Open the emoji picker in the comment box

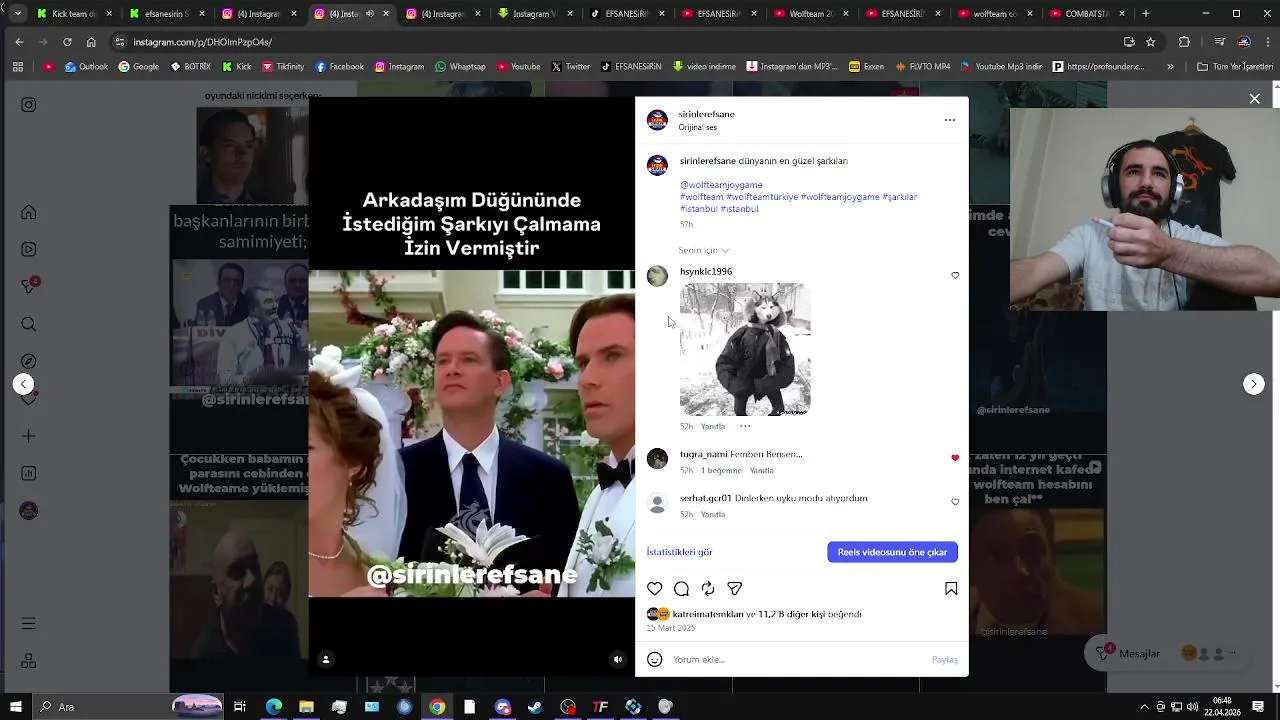pyautogui.click(x=655, y=659)
